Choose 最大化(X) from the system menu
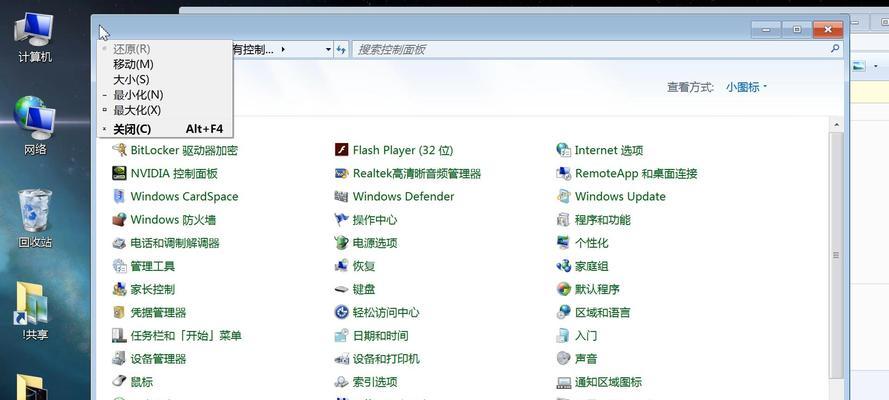This screenshot has height=400, width=889. (165, 110)
